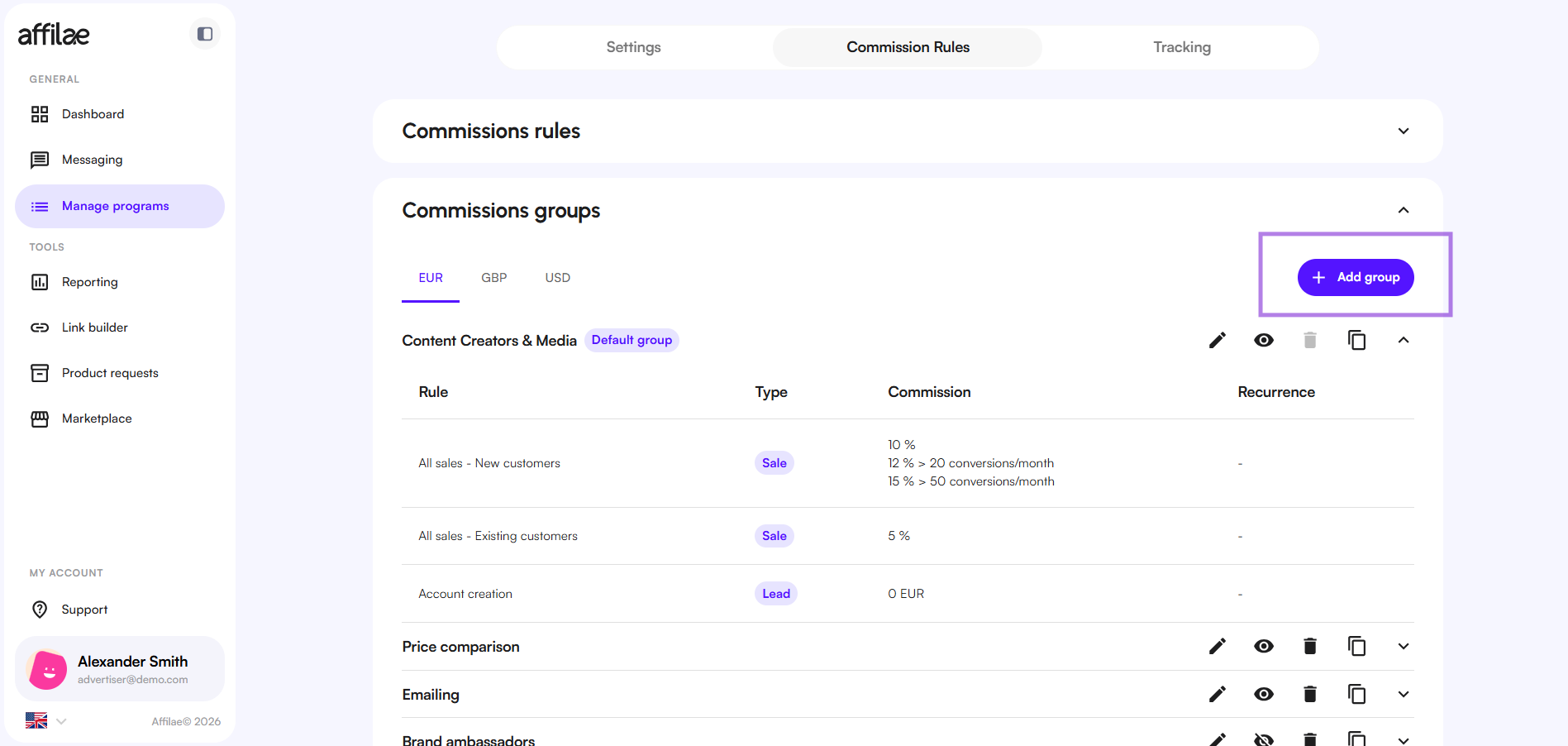Duplicate the Emailing group

(x=1356, y=694)
